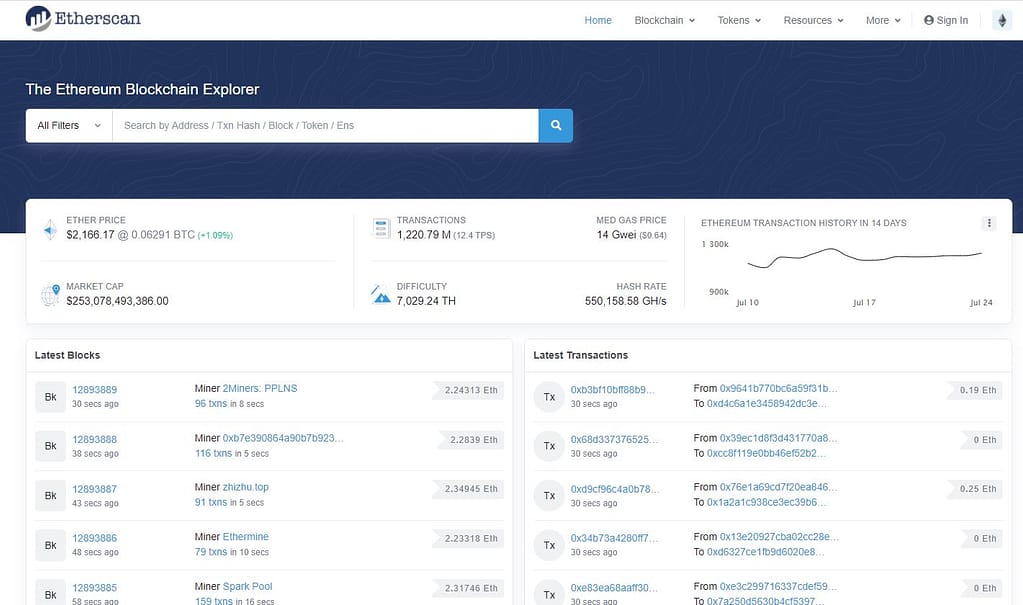Screen dimensions: 1023x605
Task: Open To address 0xcc8f119e0bb46ef52b2
Action: click(x=767, y=453)
